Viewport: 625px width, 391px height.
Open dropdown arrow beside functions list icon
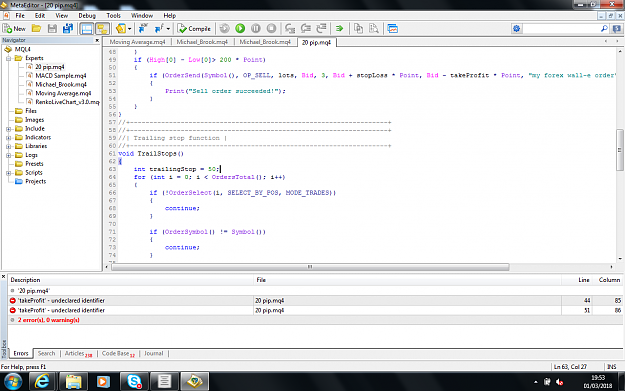click(x=168, y=29)
